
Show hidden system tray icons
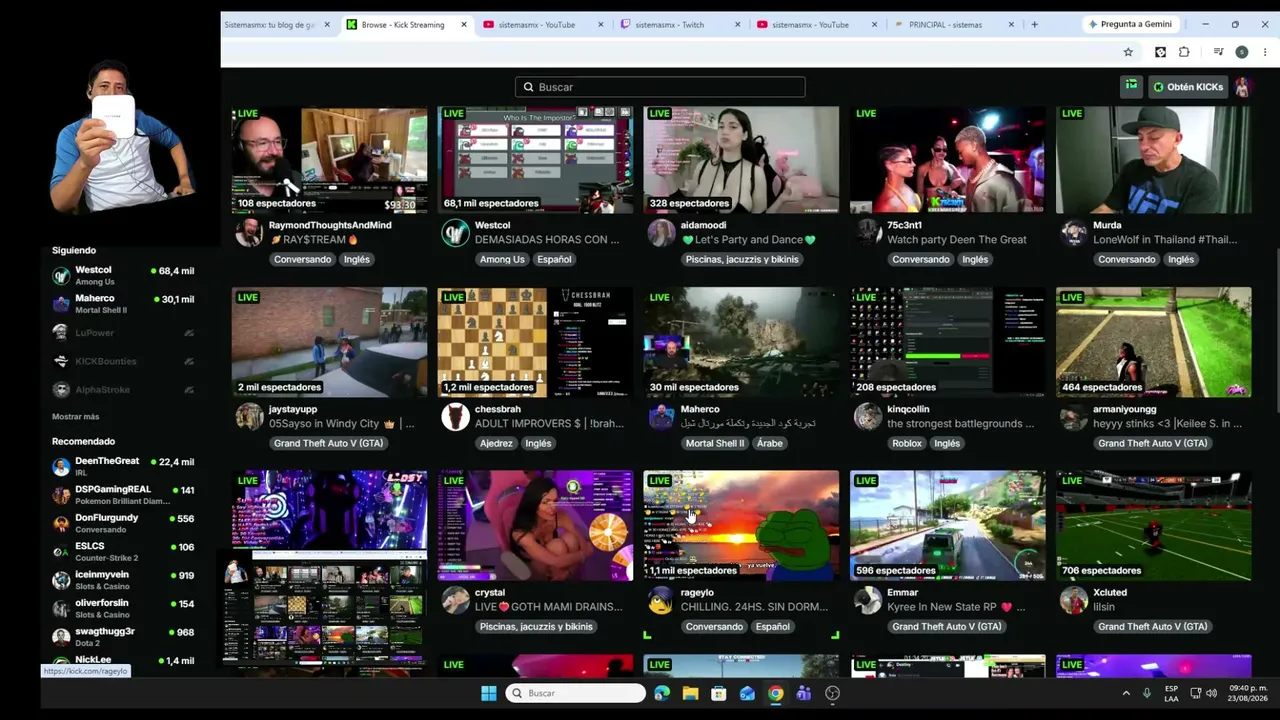pos(1126,693)
